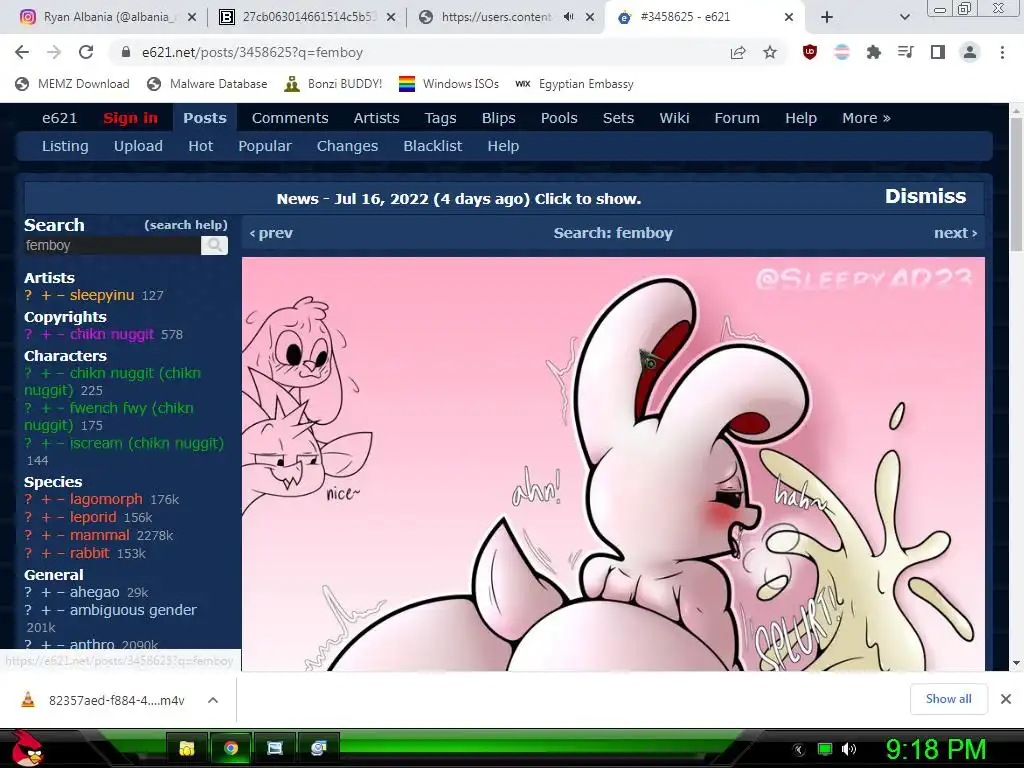This screenshot has height=768, width=1024.
Task: Open the Extensions puzzle piece menu
Action: [874, 52]
